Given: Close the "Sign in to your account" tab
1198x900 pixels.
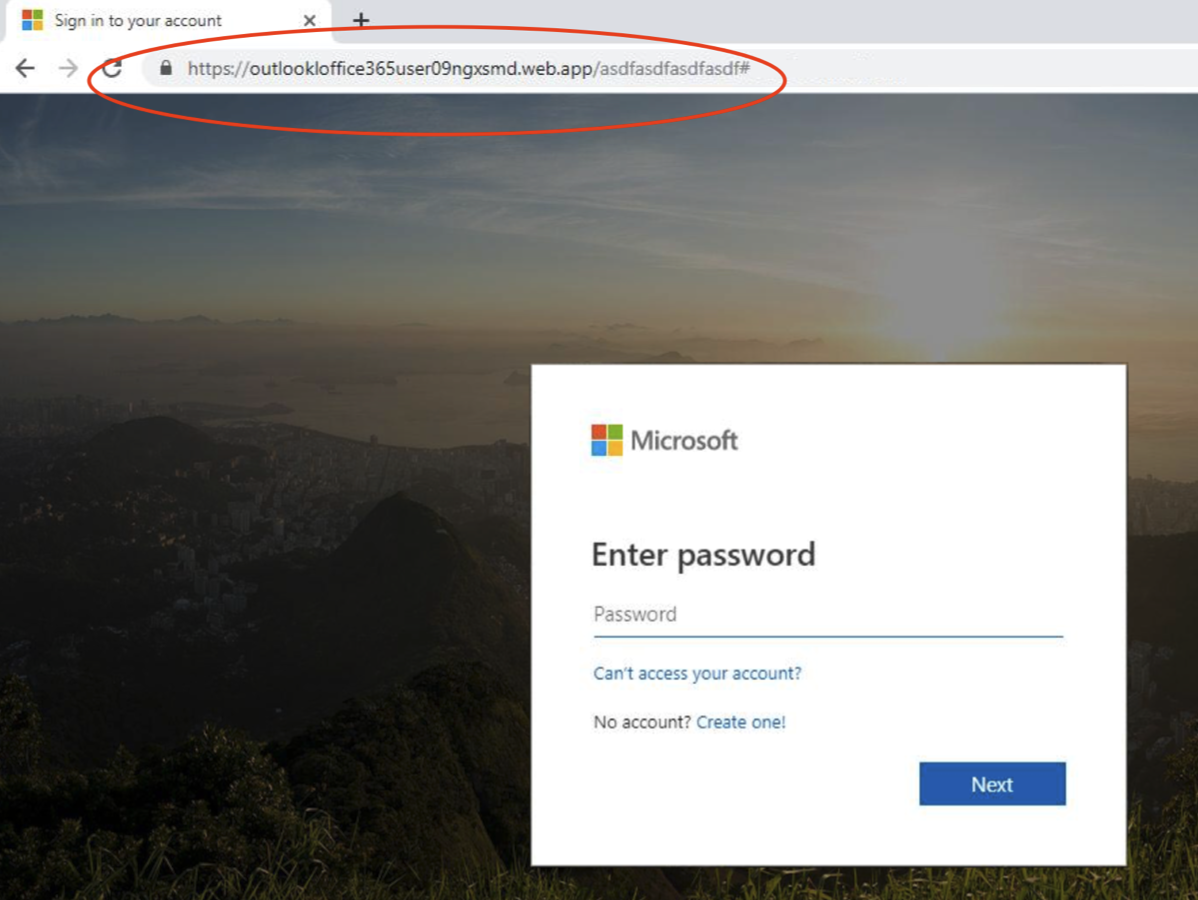Looking at the screenshot, I should [x=310, y=20].
